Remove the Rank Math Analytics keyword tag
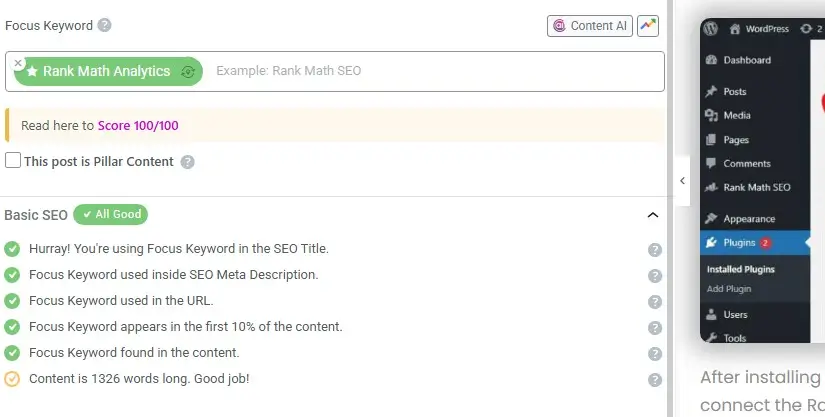 tap(19, 62)
